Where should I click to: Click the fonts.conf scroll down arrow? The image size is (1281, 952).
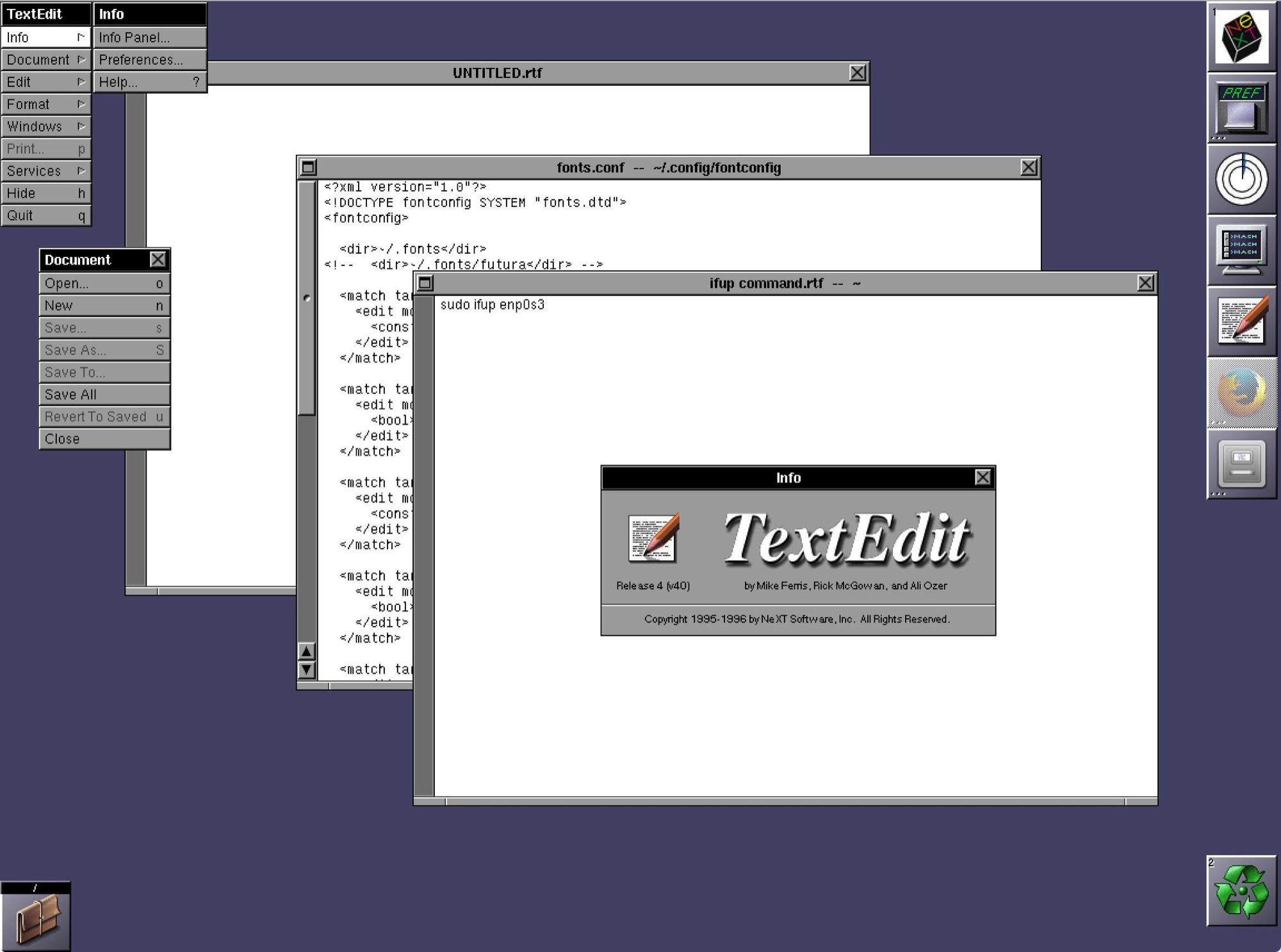point(307,670)
